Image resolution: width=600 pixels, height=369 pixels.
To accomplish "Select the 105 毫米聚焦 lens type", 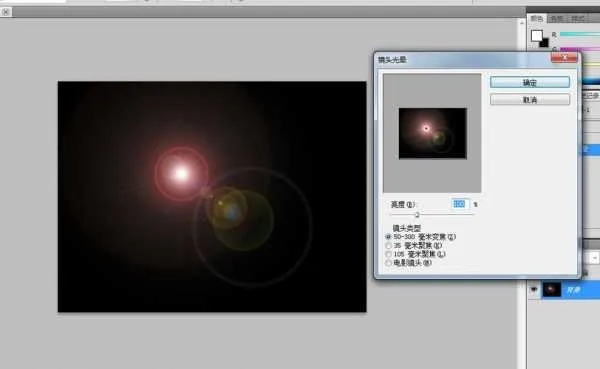I will 388,254.
